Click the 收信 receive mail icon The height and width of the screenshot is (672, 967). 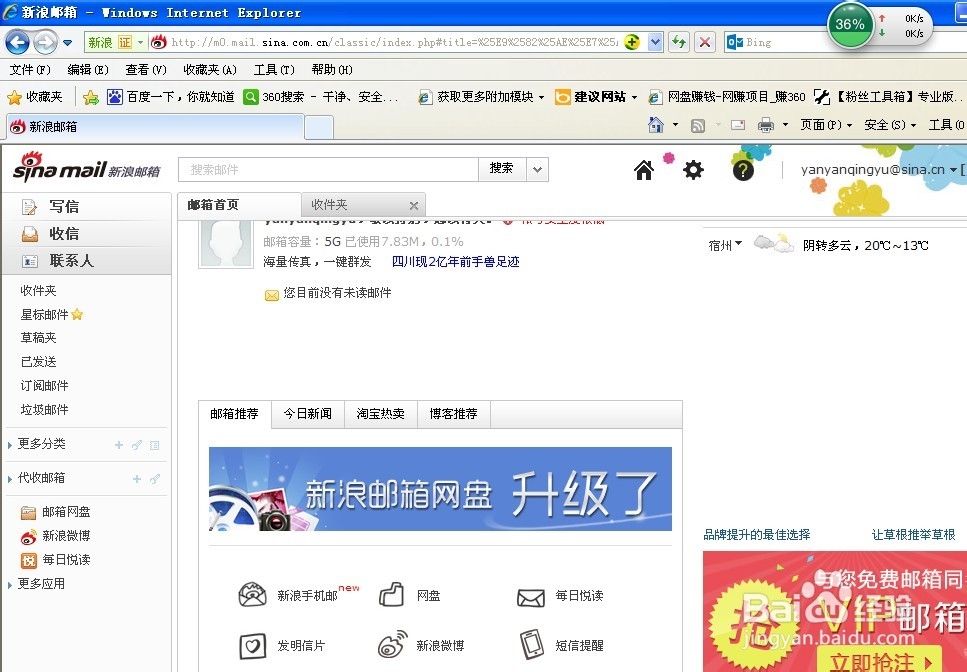pyautogui.click(x=30, y=234)
